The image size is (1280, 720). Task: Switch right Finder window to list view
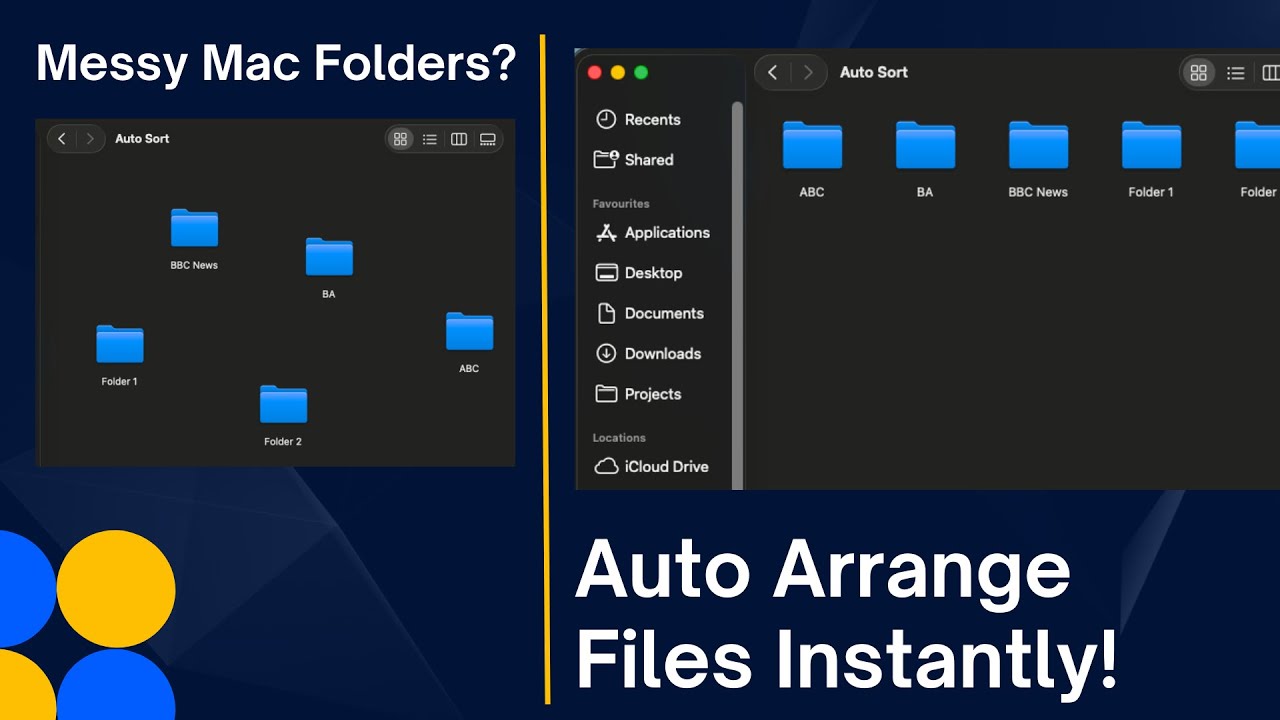pos(1236,72)
